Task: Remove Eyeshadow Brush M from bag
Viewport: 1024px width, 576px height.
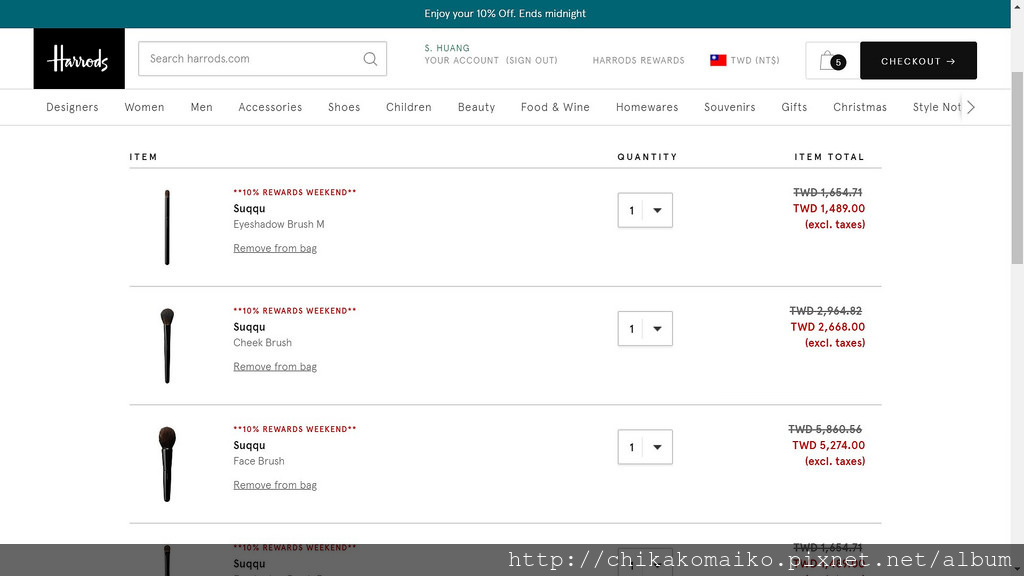Action: tap(275, 248)
